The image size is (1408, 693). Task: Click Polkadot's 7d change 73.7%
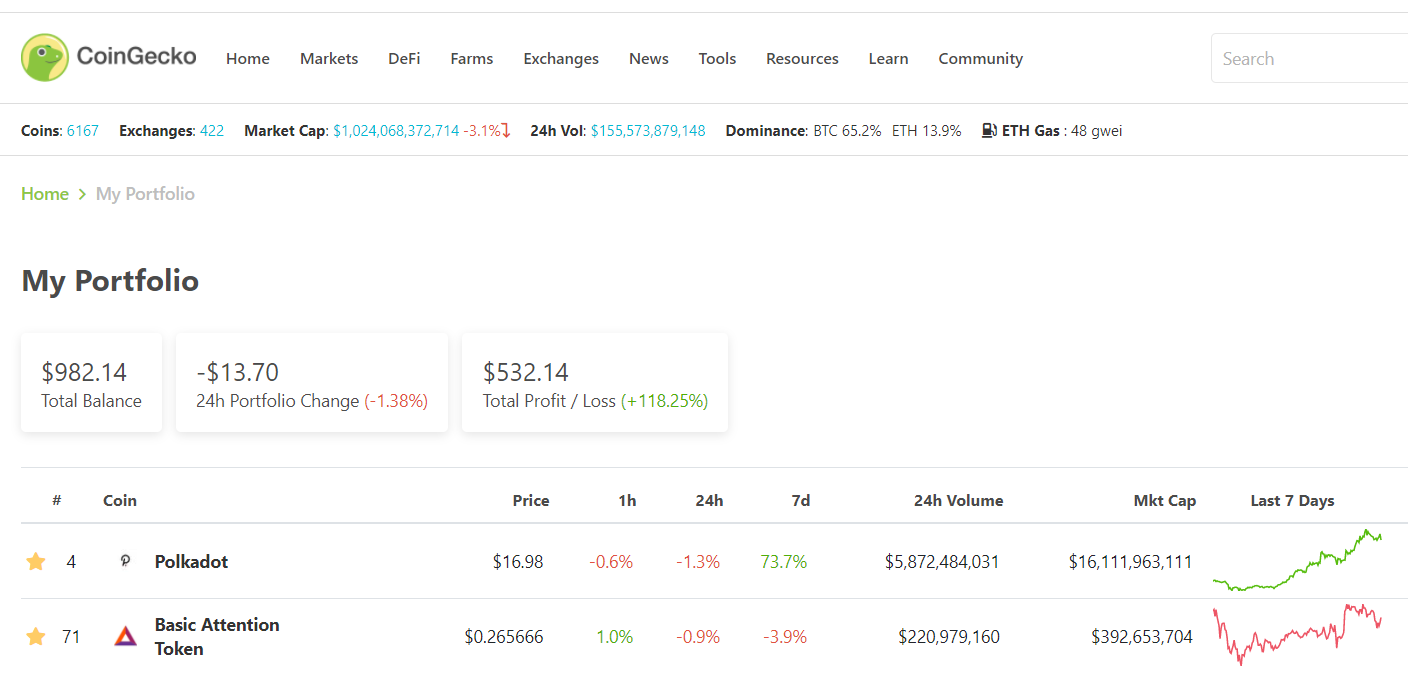[784, 562]
